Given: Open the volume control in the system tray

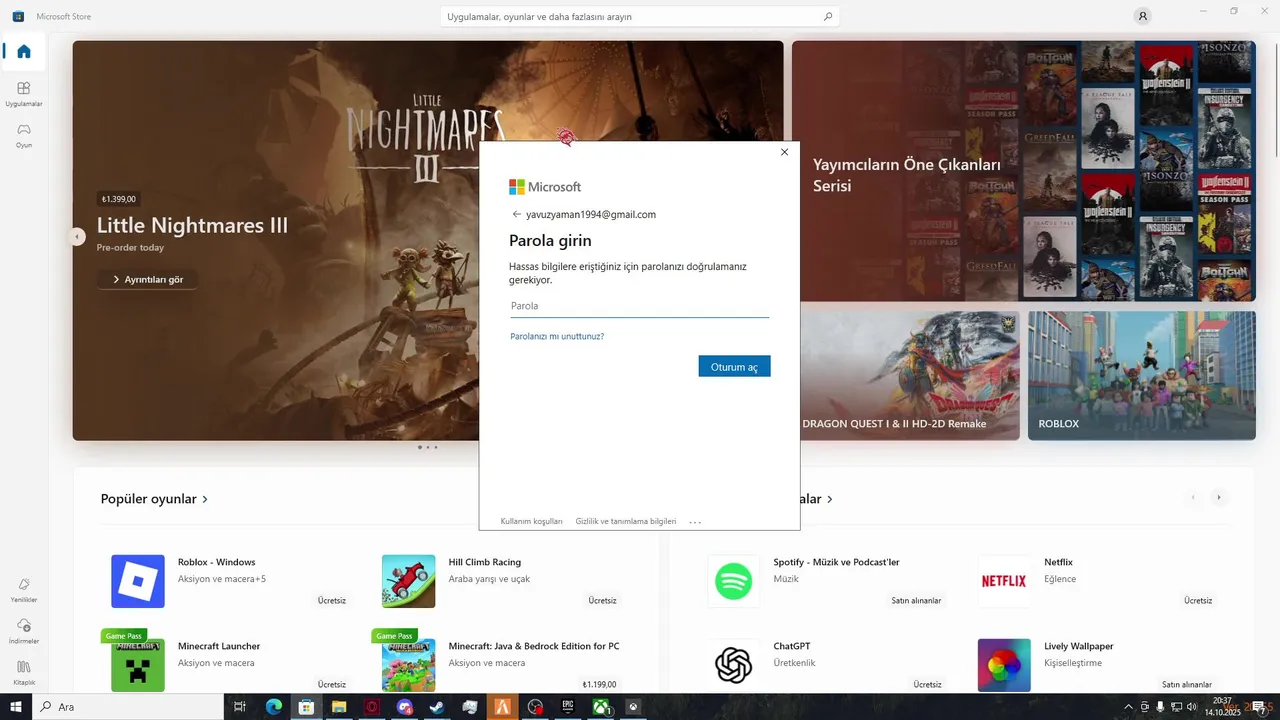Looking at the screenshot, I should (x=1192, y=707).
